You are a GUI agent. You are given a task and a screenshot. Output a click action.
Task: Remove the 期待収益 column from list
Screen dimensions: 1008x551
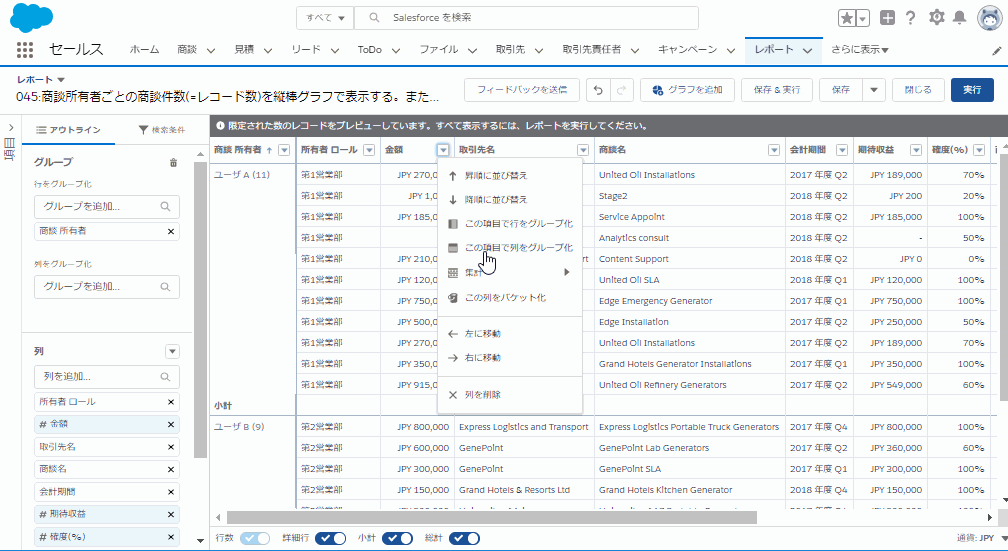click(x=171, y=514)
